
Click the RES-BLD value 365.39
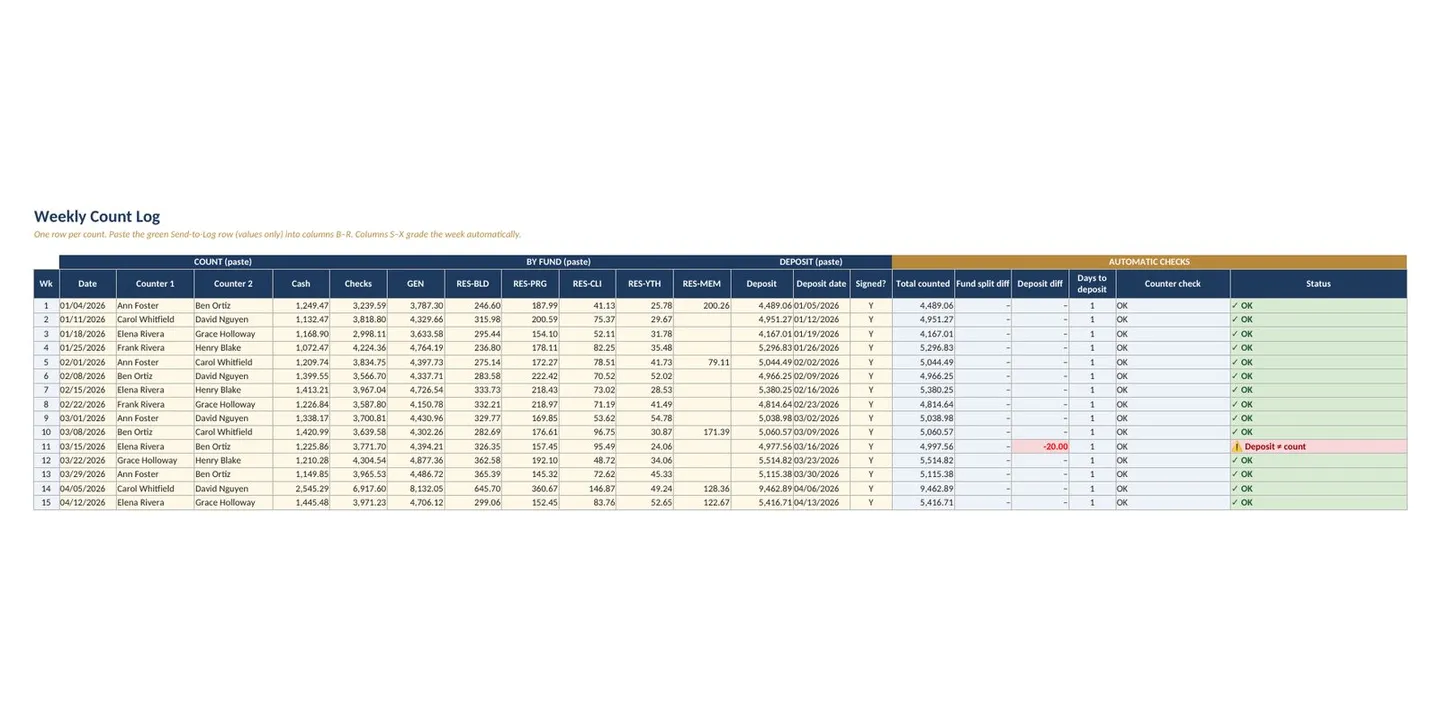tap(473, 475)
